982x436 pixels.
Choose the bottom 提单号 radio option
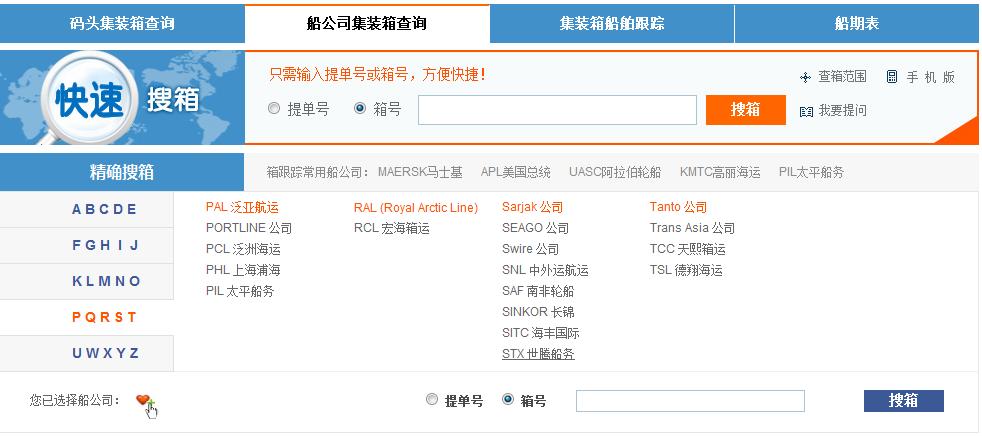[x=432, y=400]
